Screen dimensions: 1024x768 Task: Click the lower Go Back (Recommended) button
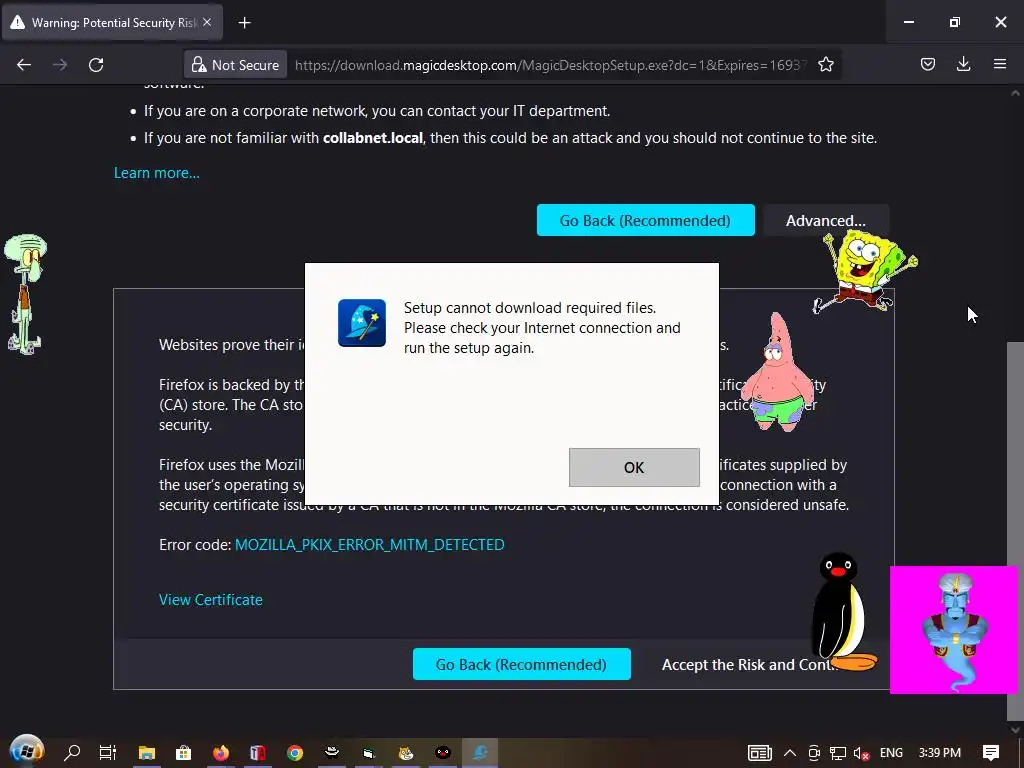click(x=522, y=664)
